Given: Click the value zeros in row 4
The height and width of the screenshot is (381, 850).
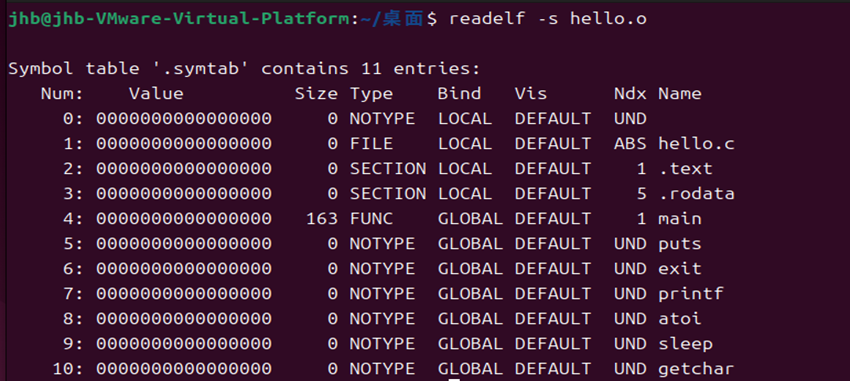Looking at the screenshot, I should 184,218.
